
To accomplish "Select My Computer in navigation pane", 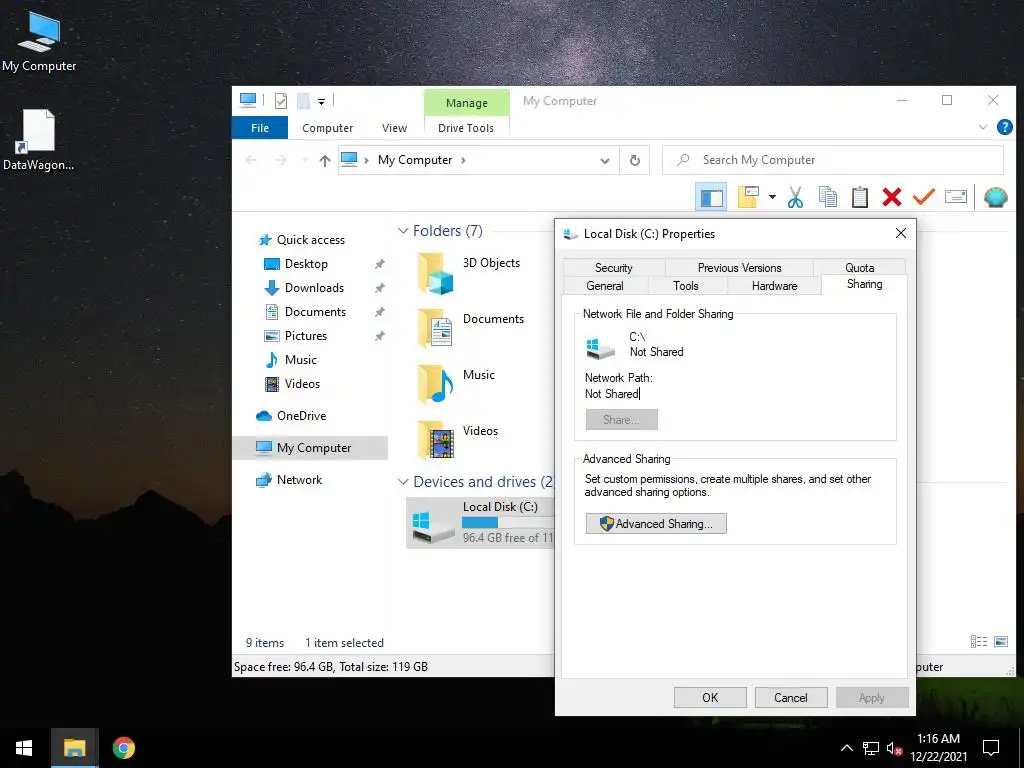I will pyautogui.click(x=310, y=448).
